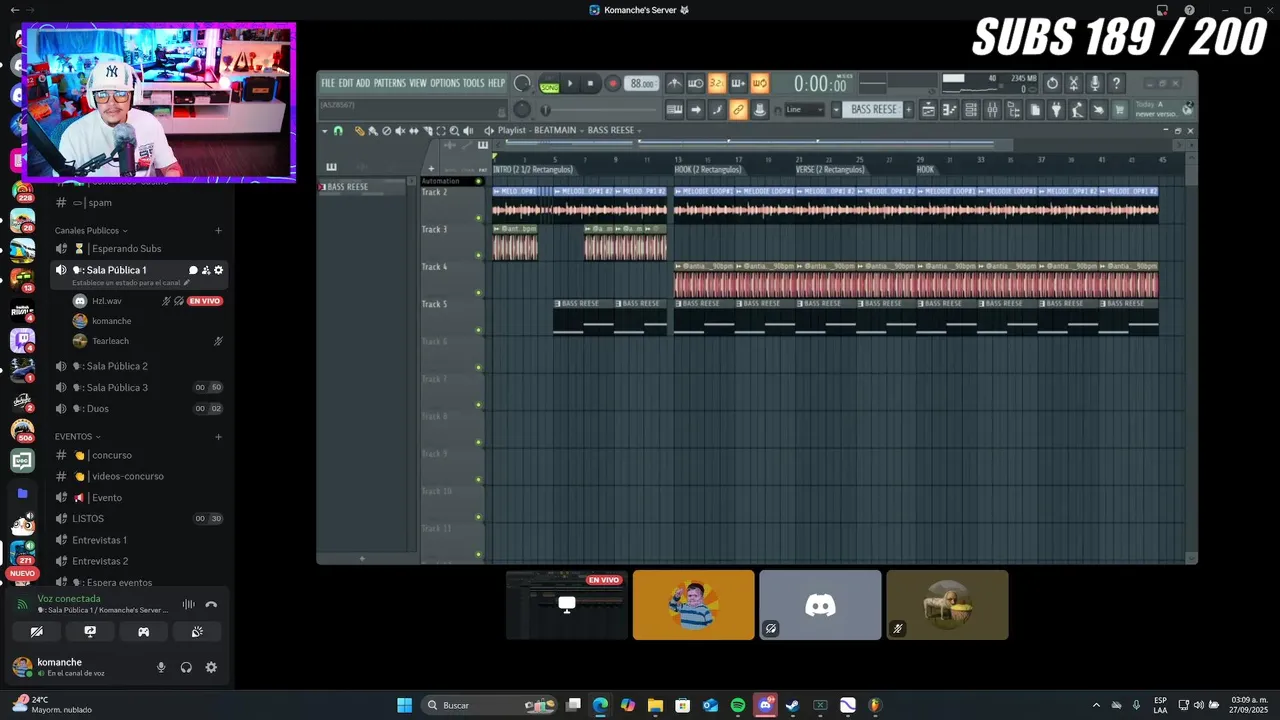Click the question mark help icon
The width and height of the screenshot is (1280, 720).
click(1116, 84)
